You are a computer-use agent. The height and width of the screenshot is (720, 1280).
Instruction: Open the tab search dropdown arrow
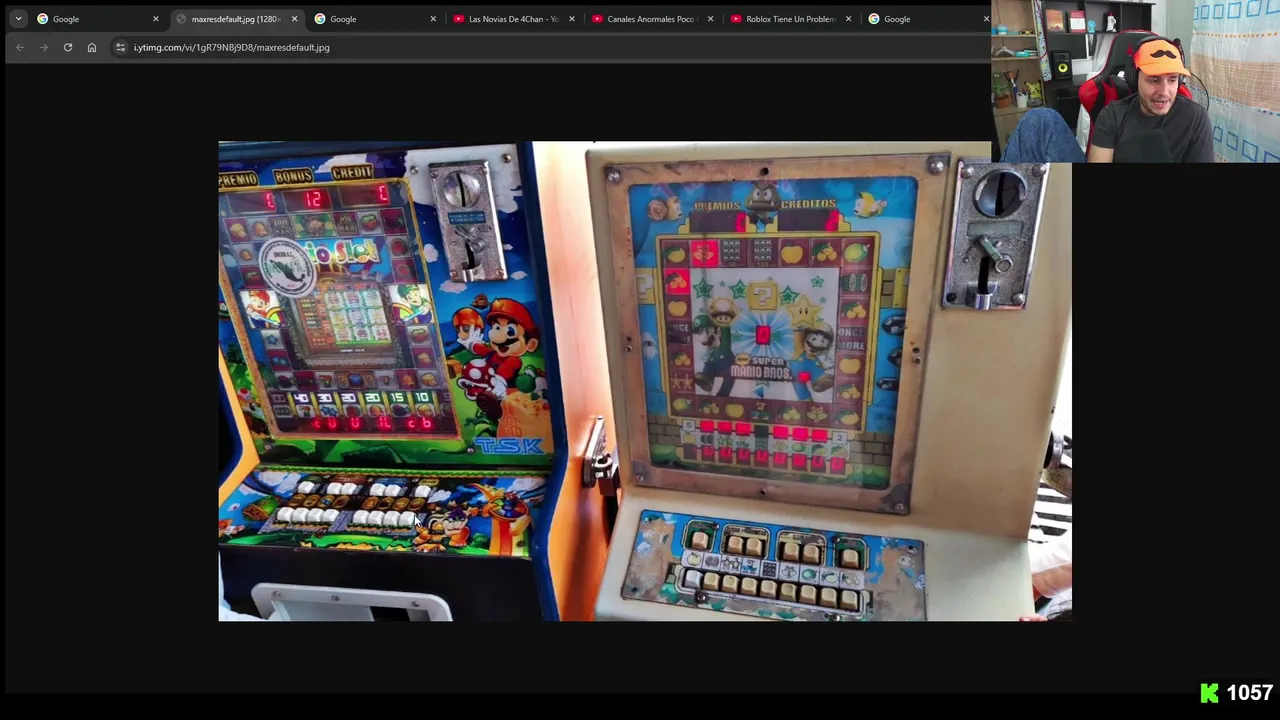click(x=18, y=19)
